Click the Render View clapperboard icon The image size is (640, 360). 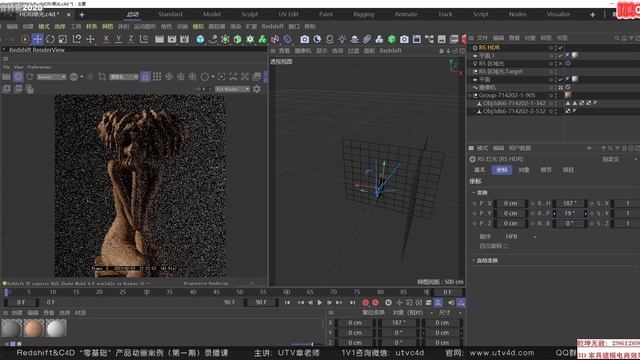tap(159, 39)
